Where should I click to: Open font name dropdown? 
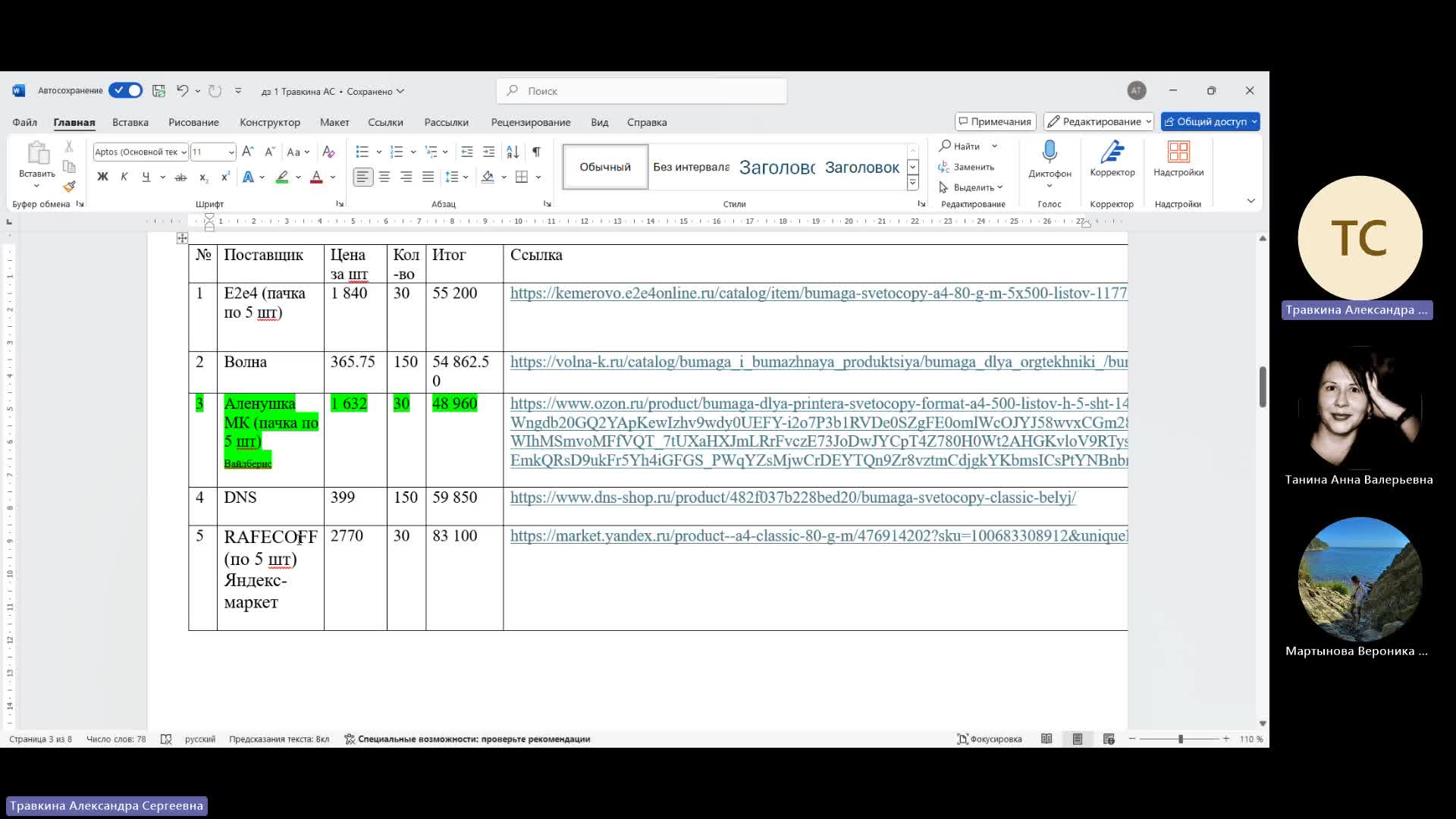pos(184,152)
